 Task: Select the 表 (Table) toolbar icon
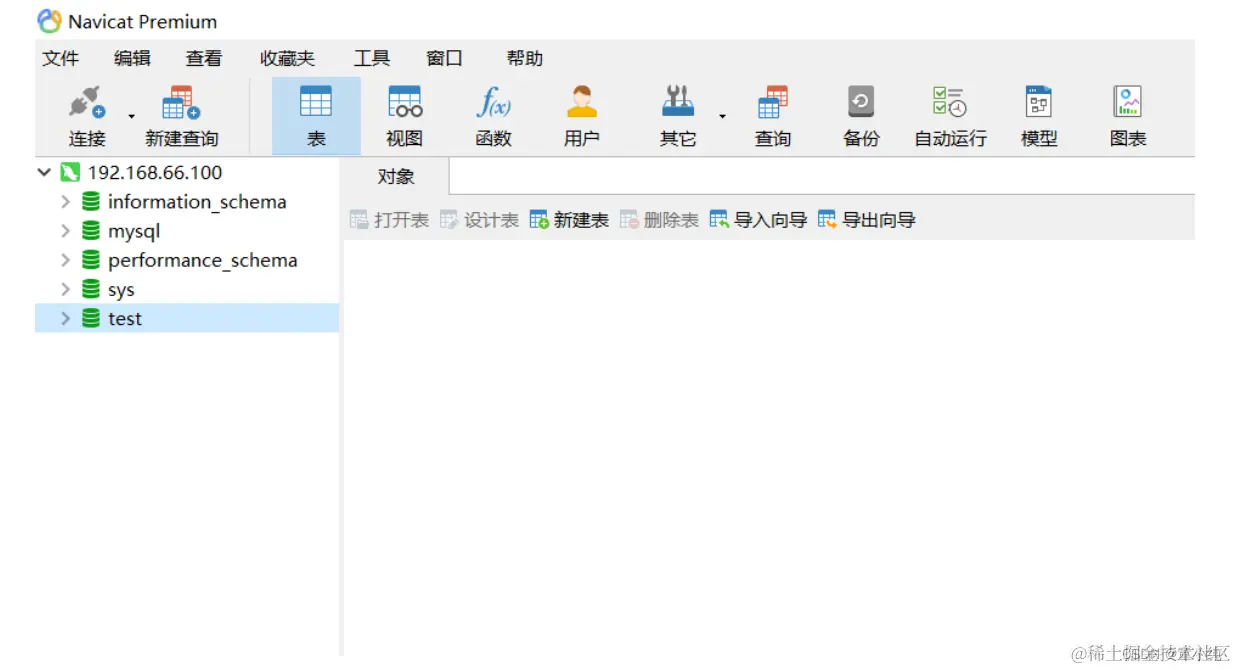[x=316, y=117]
